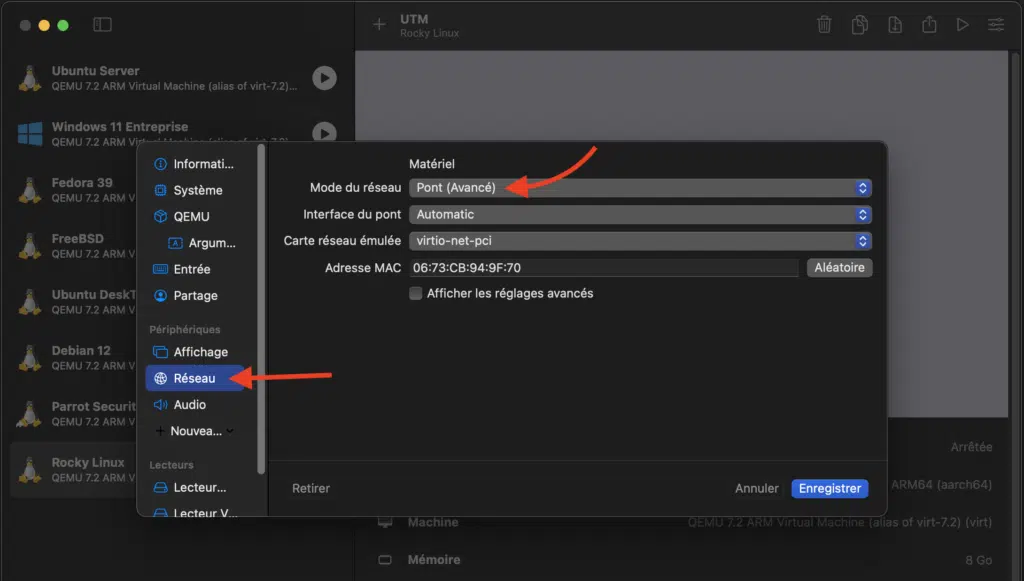Image resolution: width=1024 pixels, height=581 pixels.
Task: Click the Arrêtée status text
Action: coord(971,447)
